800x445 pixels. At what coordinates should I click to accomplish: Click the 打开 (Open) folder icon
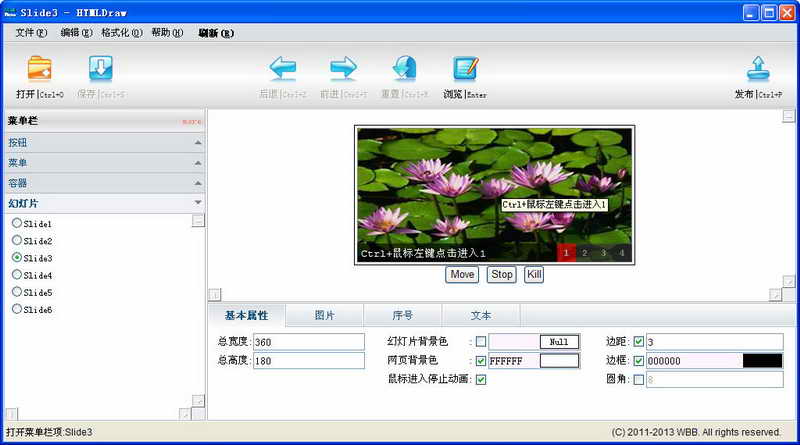pyautogui.click(x=40, y=69)
